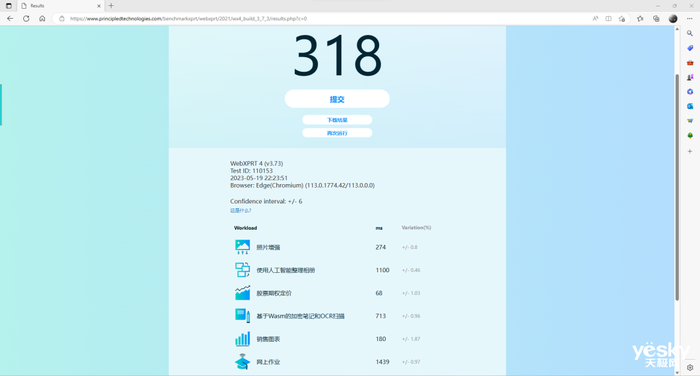700x376 pixels.
Task: Open sidebar Shopping tag
Action: point(690,48)
